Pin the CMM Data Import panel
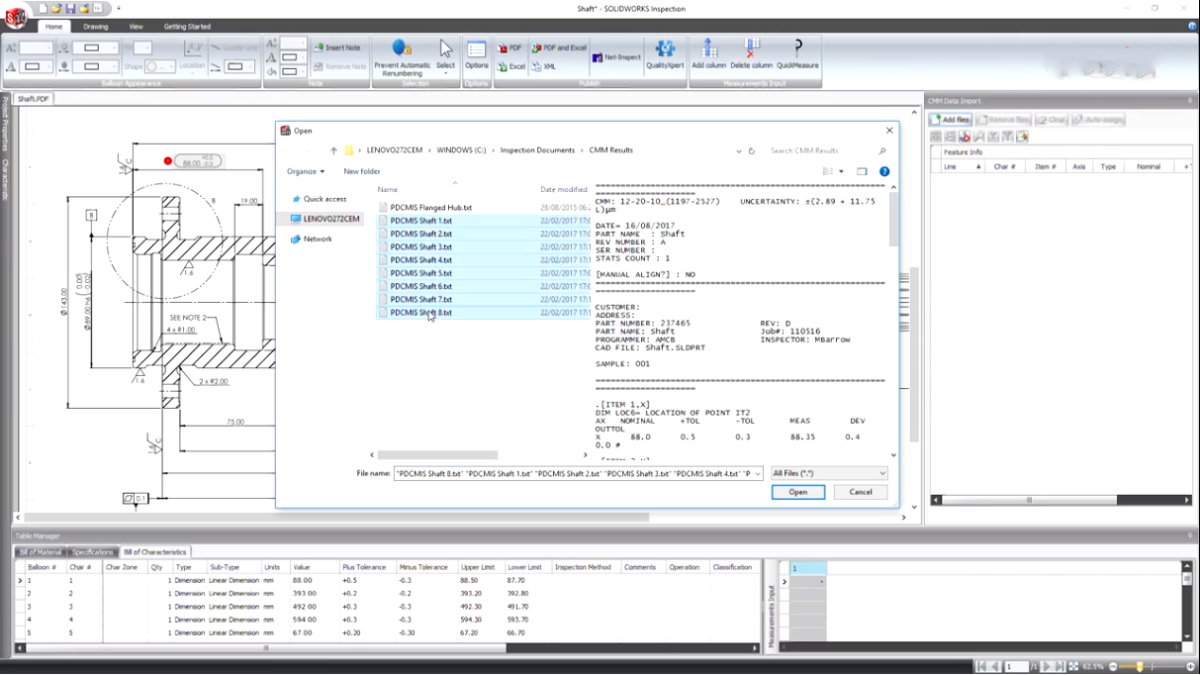 click(x=1189, y=101)
